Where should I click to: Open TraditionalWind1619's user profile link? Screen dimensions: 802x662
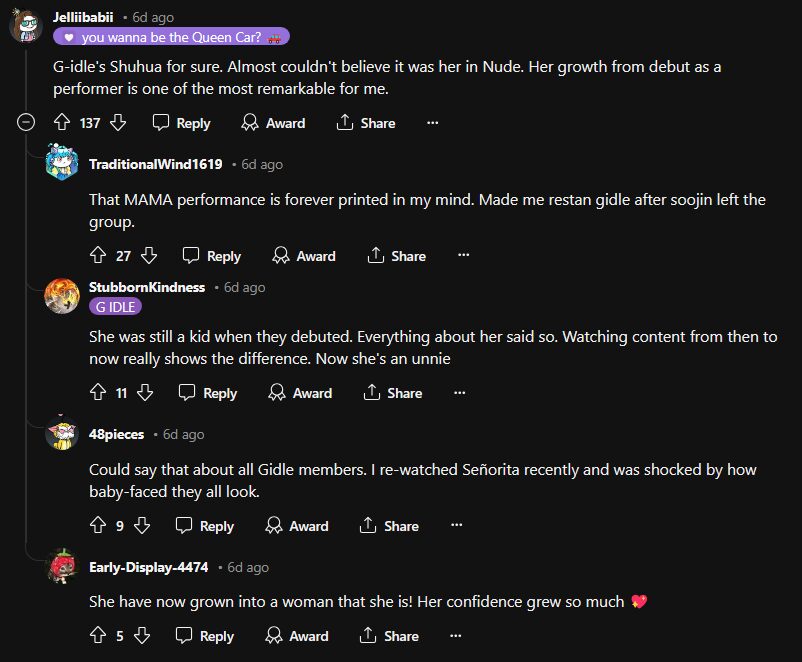155,164
